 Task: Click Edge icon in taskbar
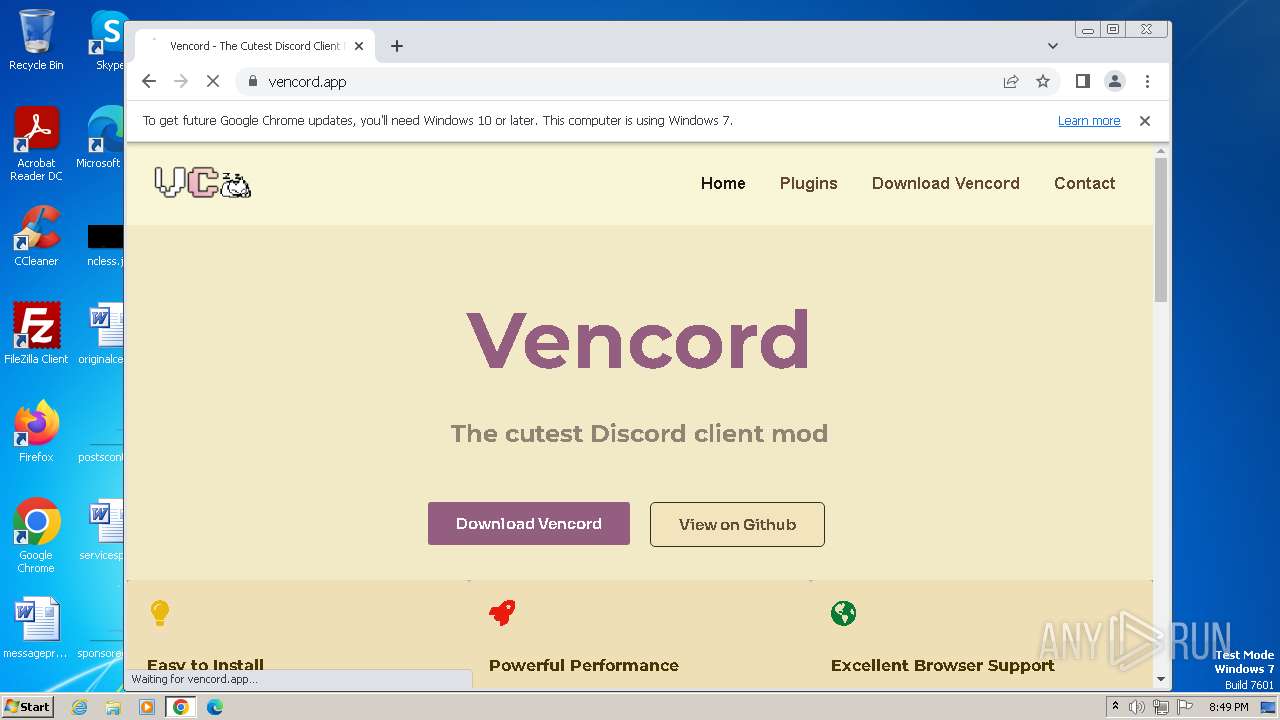pyautogui.click(x=215, y=707)
